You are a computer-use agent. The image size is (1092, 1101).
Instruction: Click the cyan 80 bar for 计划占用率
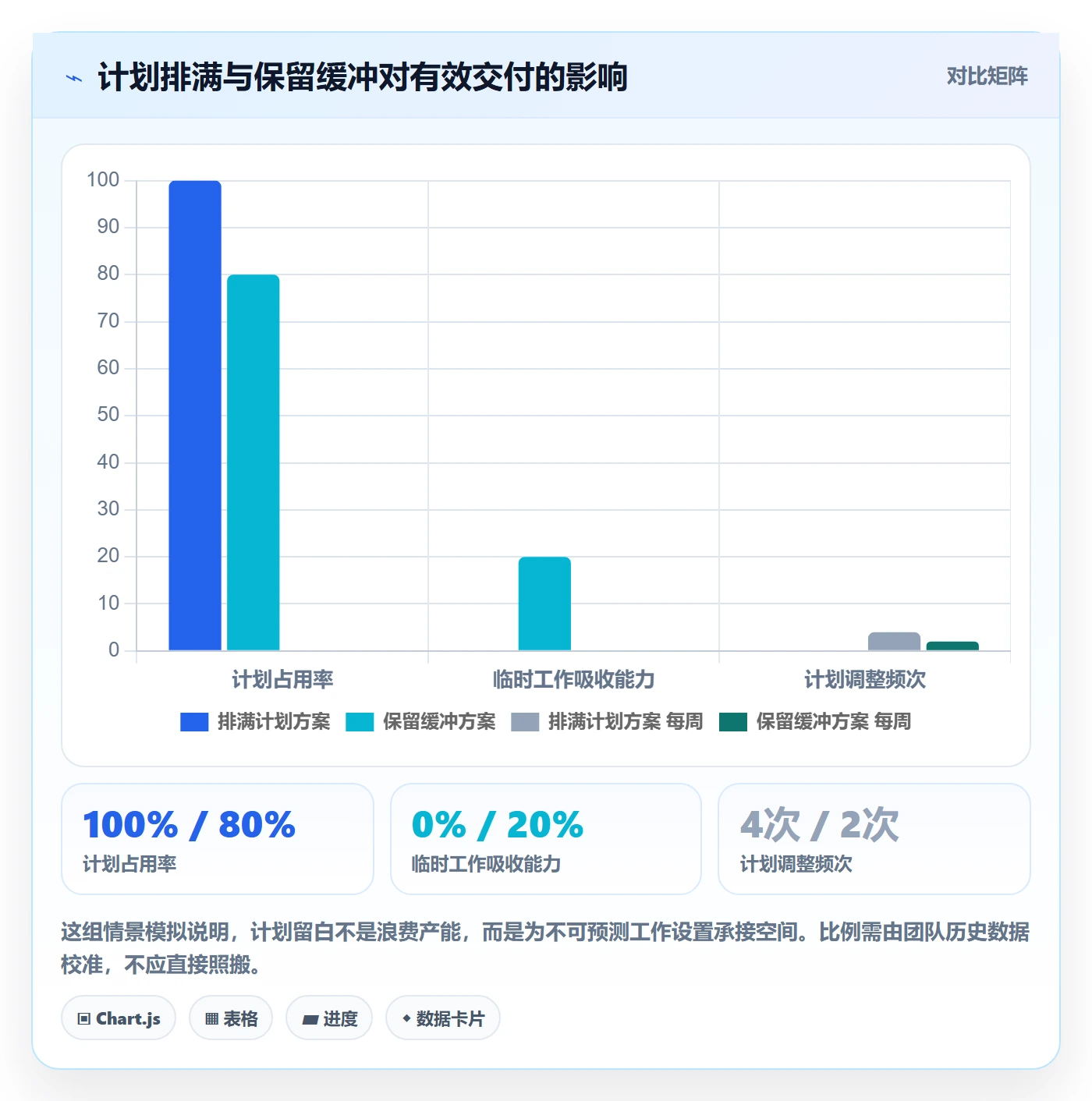tap(253, 462)
